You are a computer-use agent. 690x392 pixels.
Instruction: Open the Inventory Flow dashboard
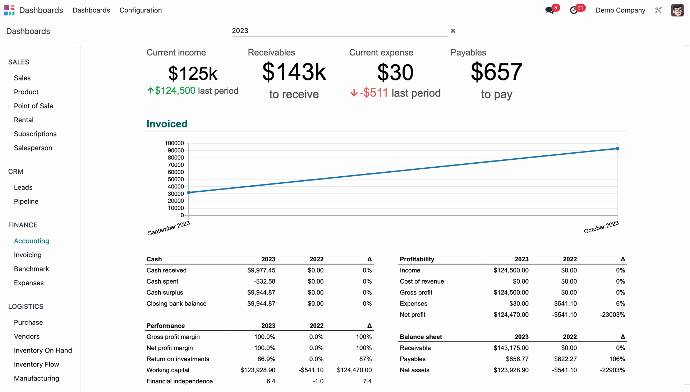[36, 365]
